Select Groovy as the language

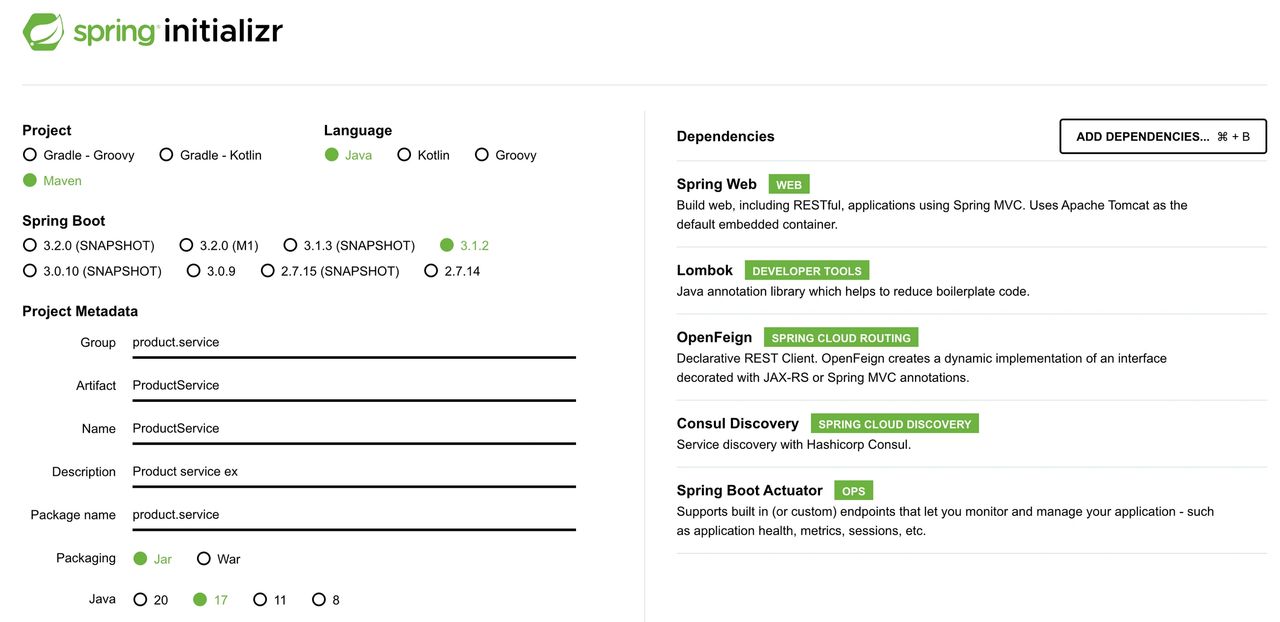pyautogui.click(x=482, y=155)
